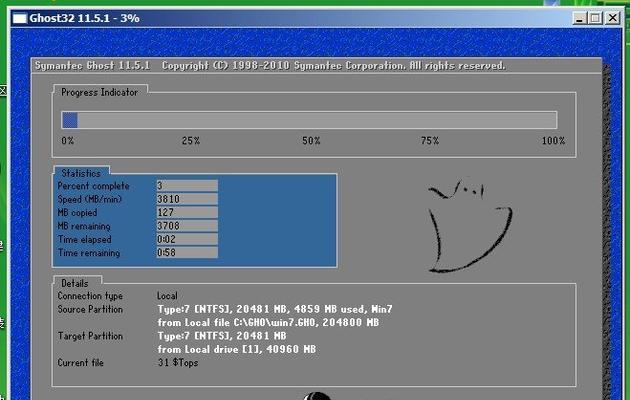Click the Statistics group label

[81, 173]
